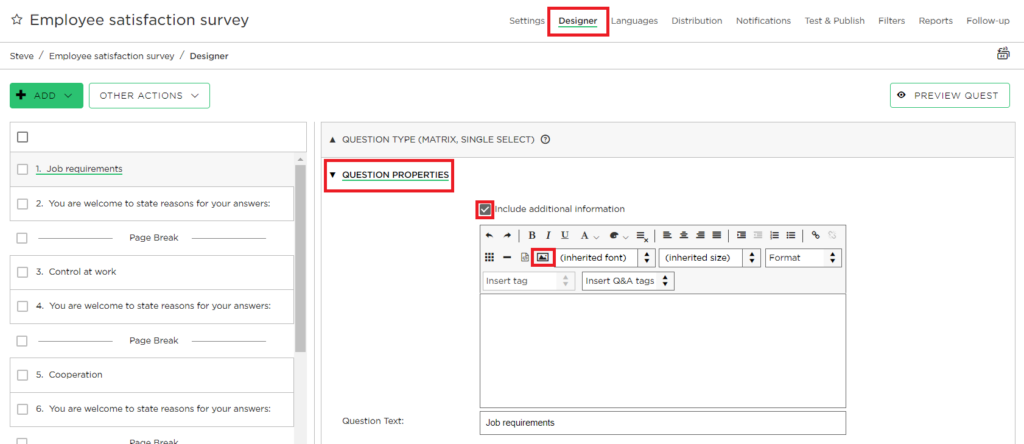Insert a bulleted list
The width and height of the screenshot is (1024, 444).
(x=791, y=235)
